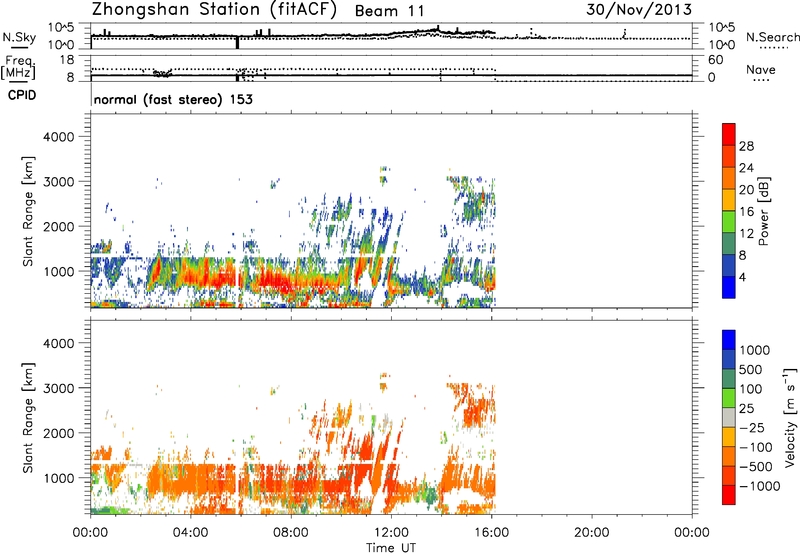Click the '16' Power colorbar label
The width and height of the screenshot is (800, 554).
746,211
